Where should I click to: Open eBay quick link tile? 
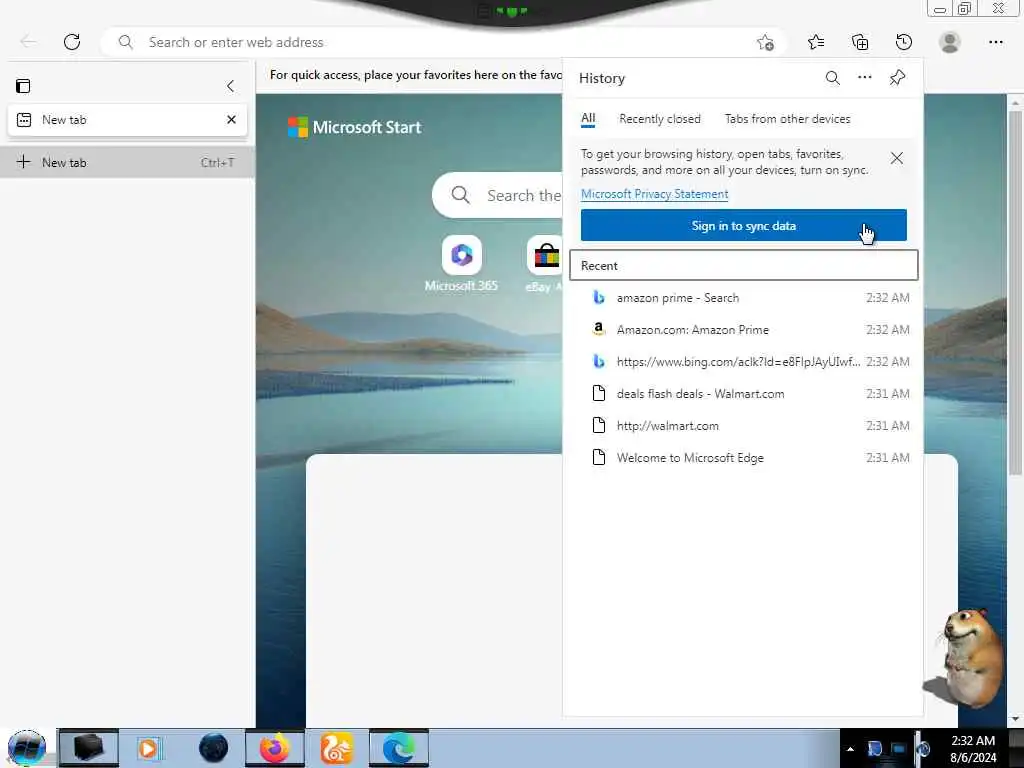[545, 264]
